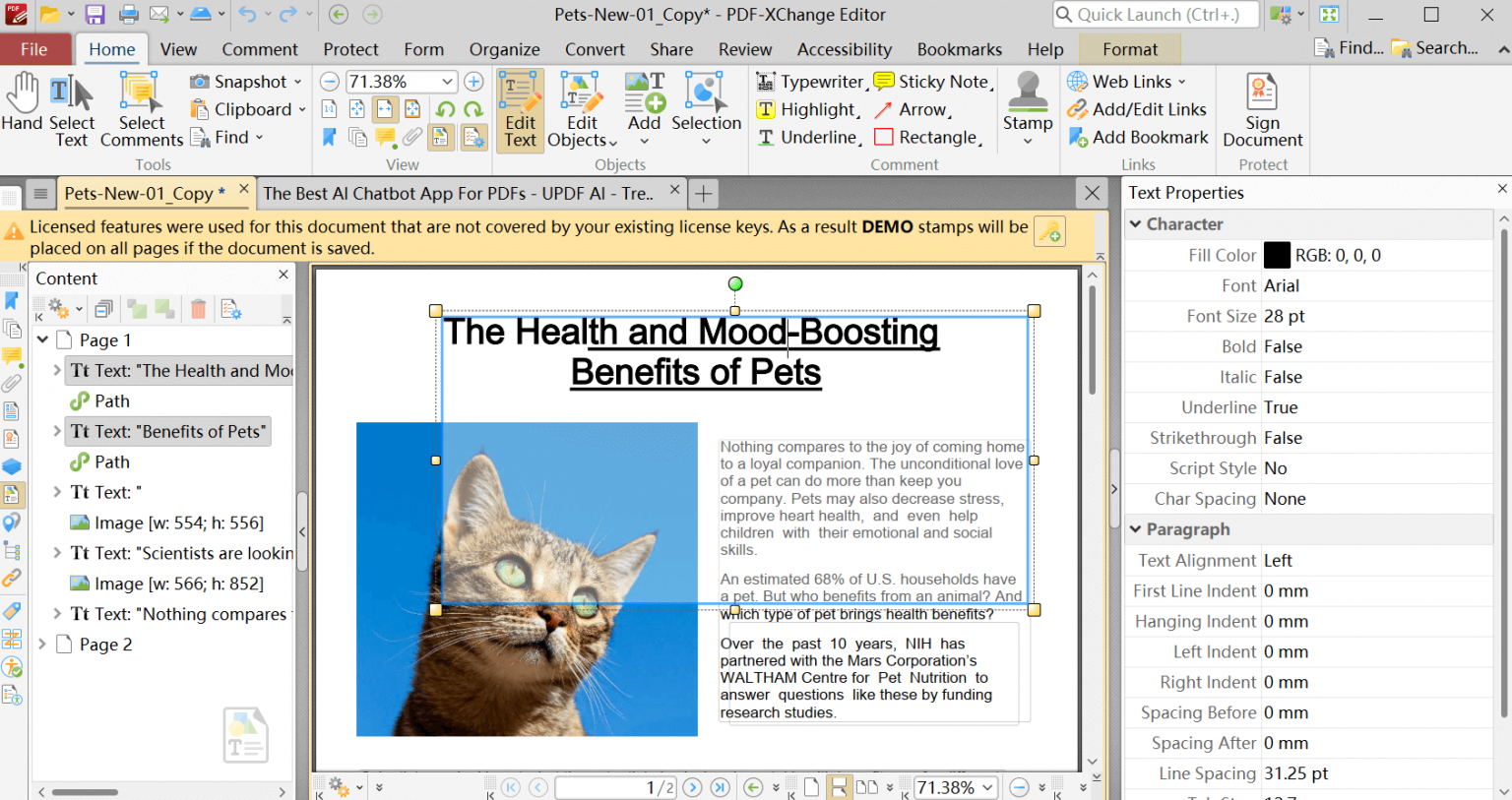This screenshot has height=800, width=1512.
Task: Collapse the Character properties section
Action: (1136, 224)
